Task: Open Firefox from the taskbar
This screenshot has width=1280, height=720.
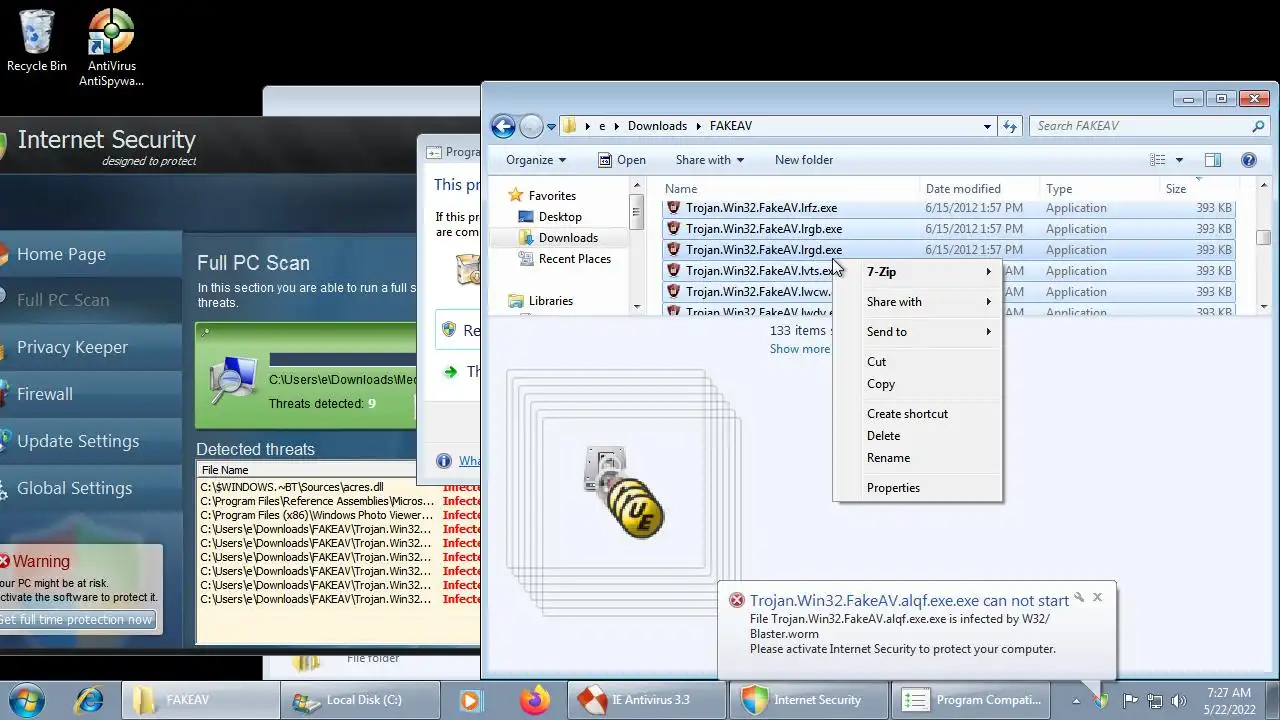Action: click(x=535, y=700)
